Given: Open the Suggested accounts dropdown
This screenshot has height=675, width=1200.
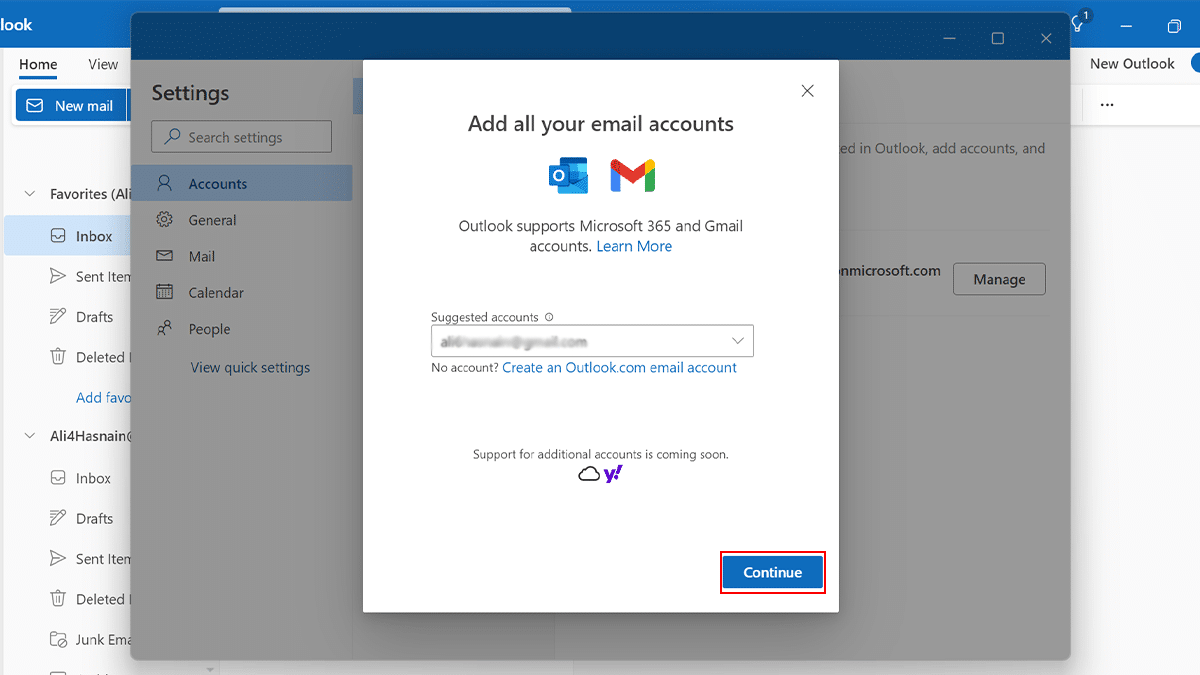Looking at the screenshot, I should point(740,340).
